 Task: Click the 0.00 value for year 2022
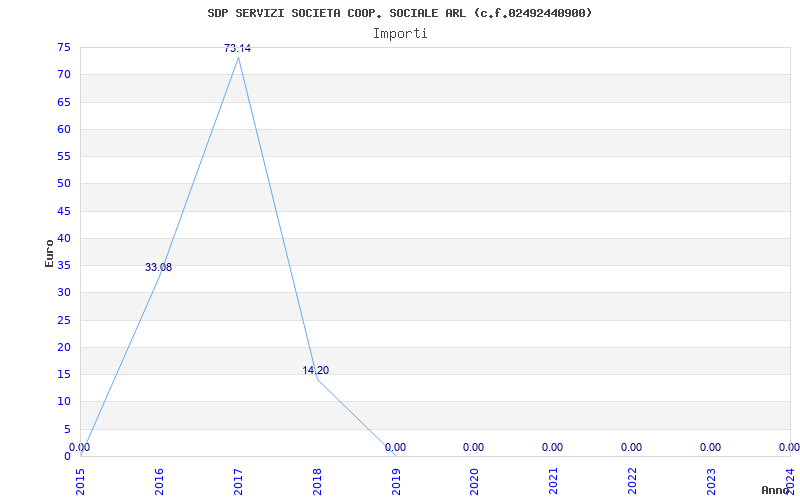click(x=631, y=447)
